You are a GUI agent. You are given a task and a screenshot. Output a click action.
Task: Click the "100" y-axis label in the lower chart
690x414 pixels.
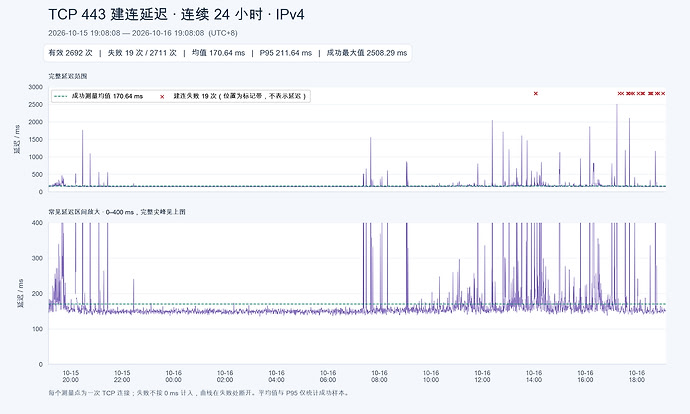point(37,329)
